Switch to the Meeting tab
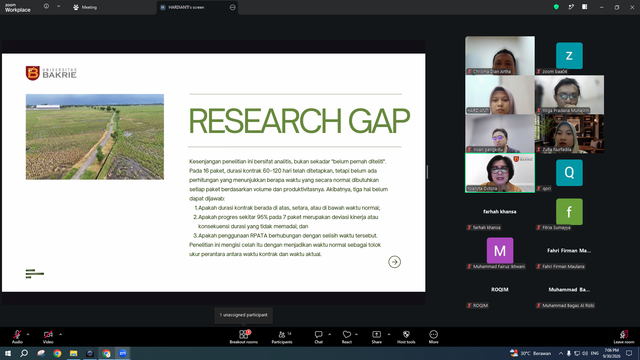 click(x=85, y=7)
